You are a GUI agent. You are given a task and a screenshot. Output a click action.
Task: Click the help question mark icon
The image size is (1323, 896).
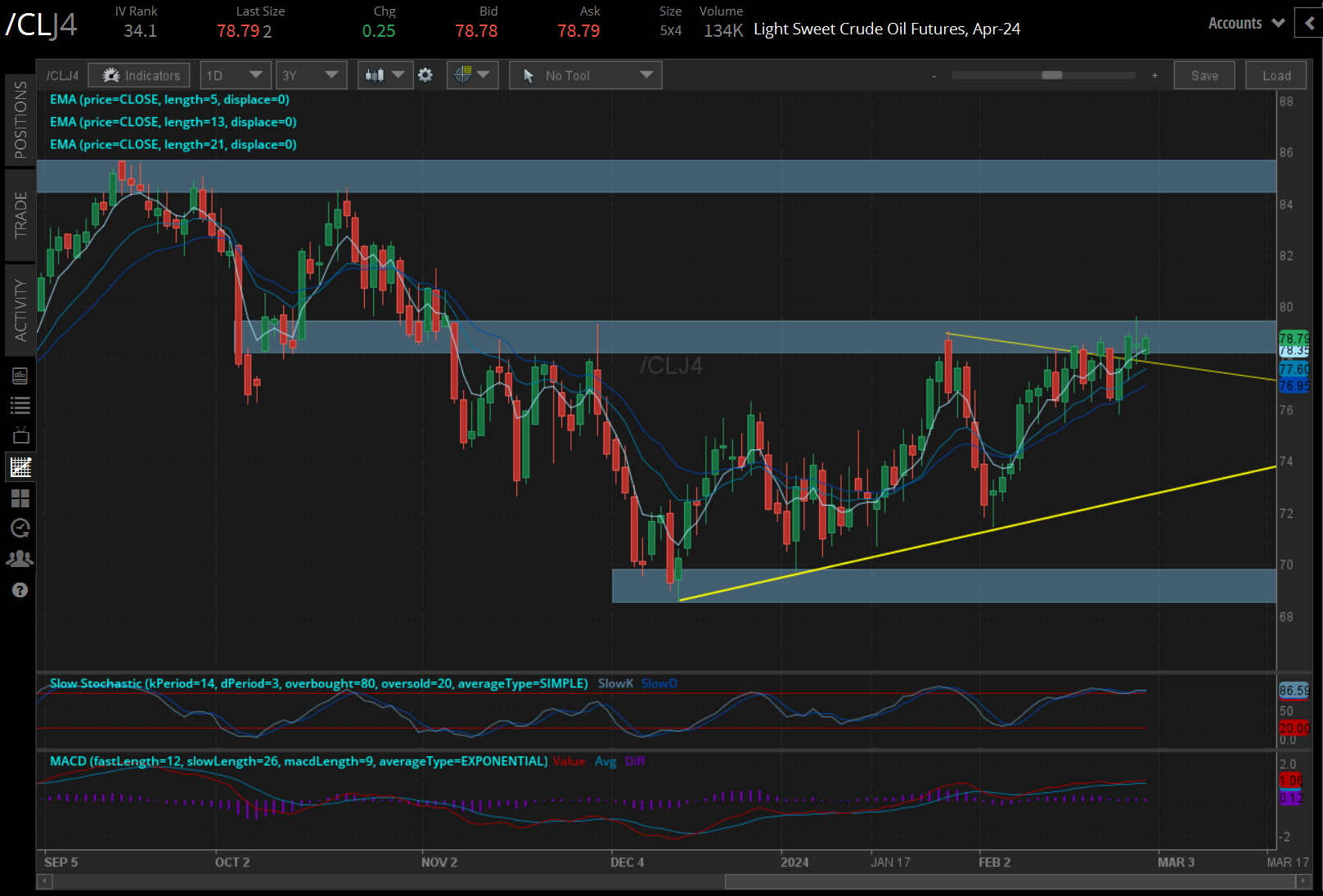20,590
